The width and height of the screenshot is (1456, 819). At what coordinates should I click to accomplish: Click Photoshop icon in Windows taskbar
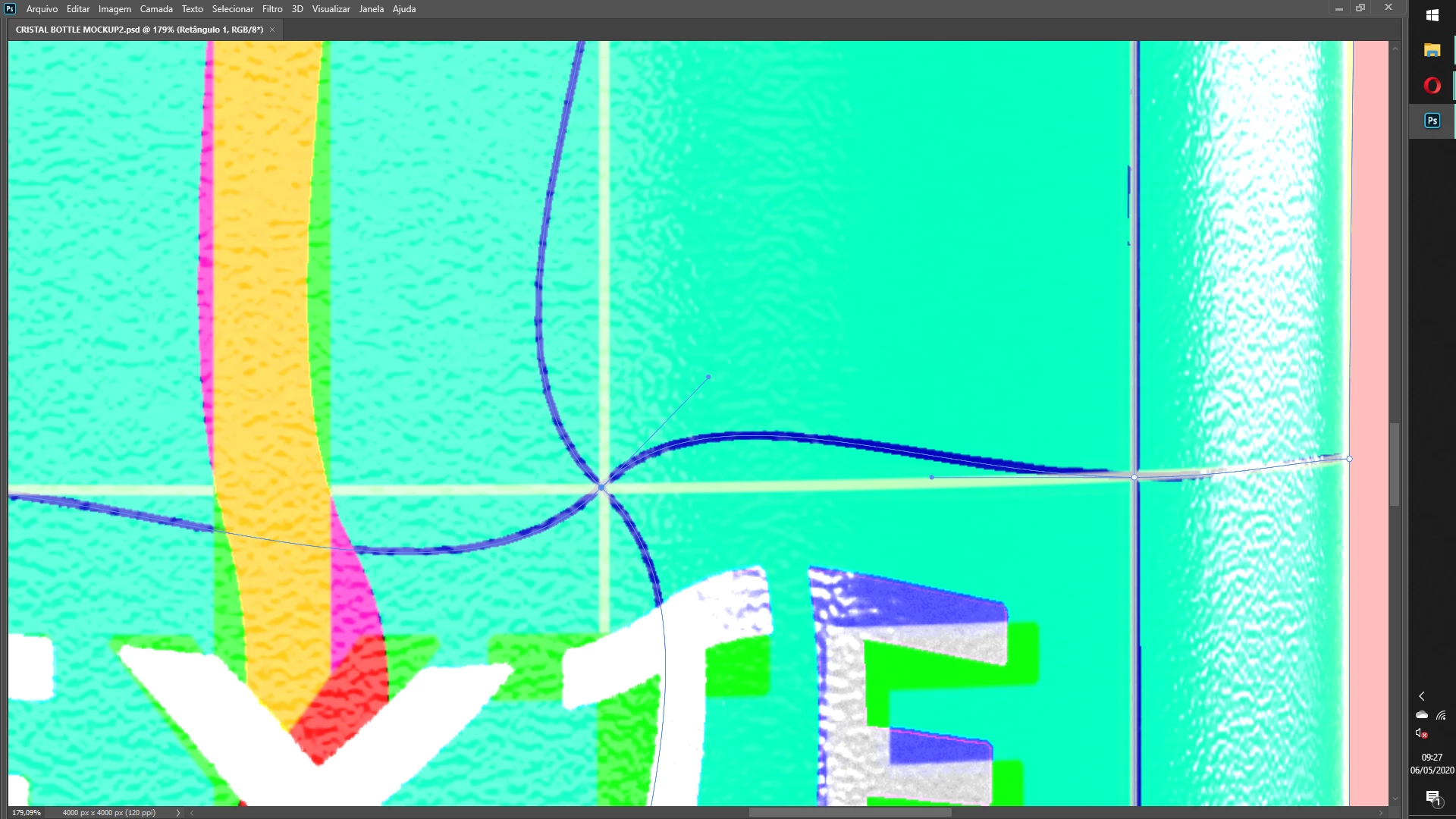tap(1432, 121)
